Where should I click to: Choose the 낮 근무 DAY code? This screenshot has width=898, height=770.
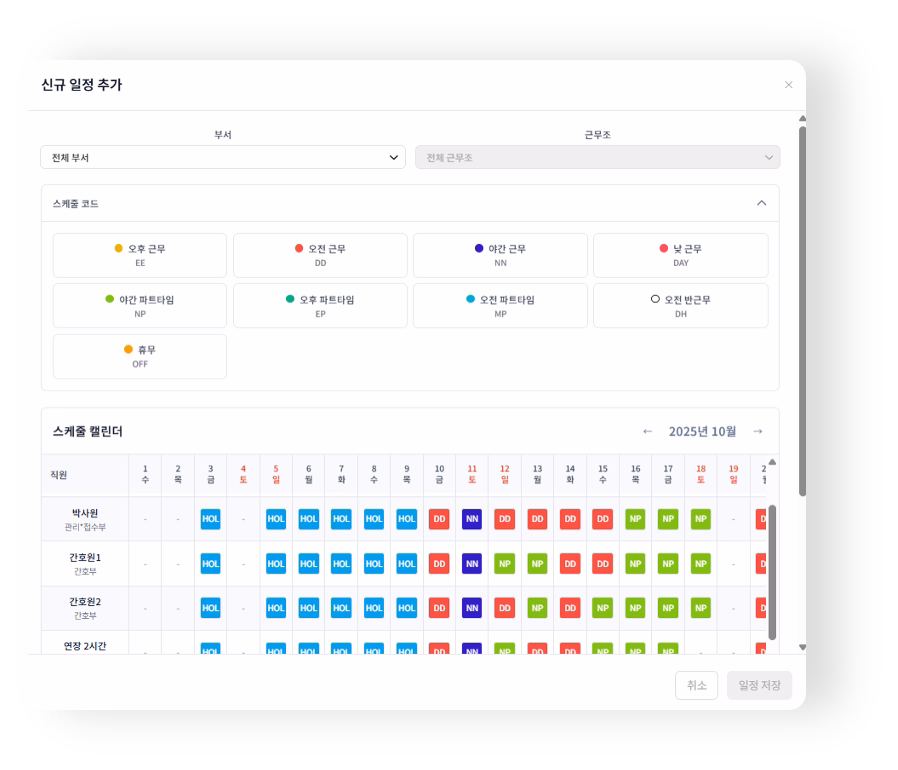click(680, 255)
